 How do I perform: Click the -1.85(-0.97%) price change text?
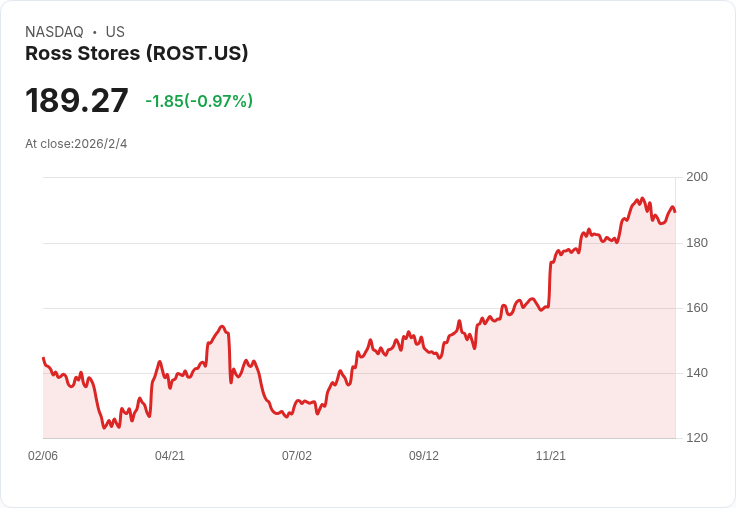(199, 101)
